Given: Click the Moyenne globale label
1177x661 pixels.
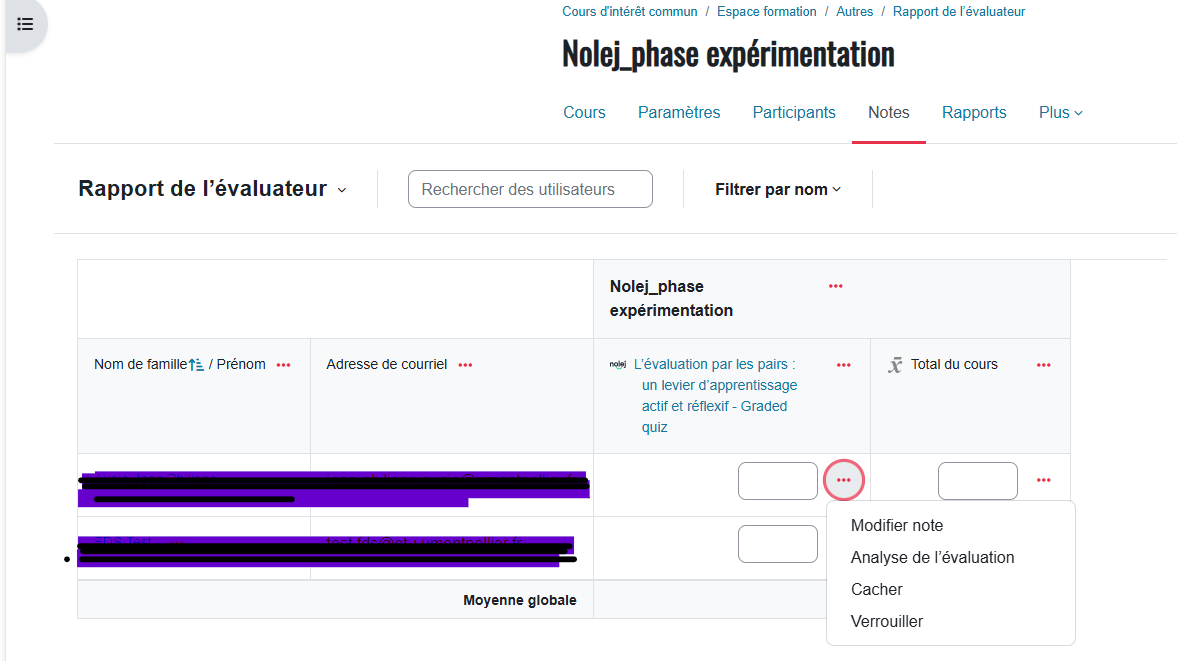Looking at the screenshot, I should pyautogui.click(x=519, y=600).
